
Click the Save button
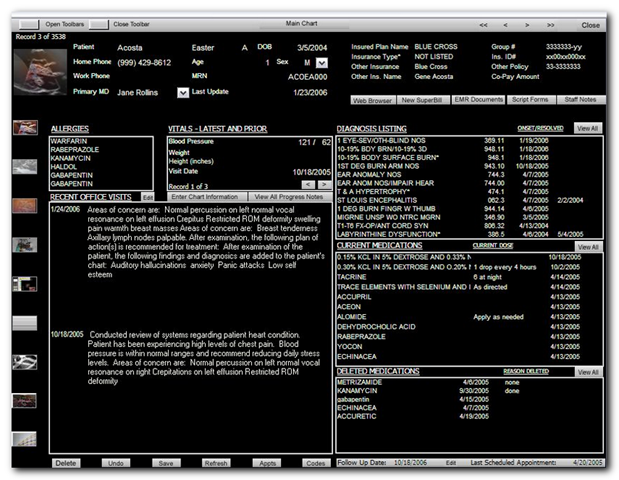coord(166,463)
